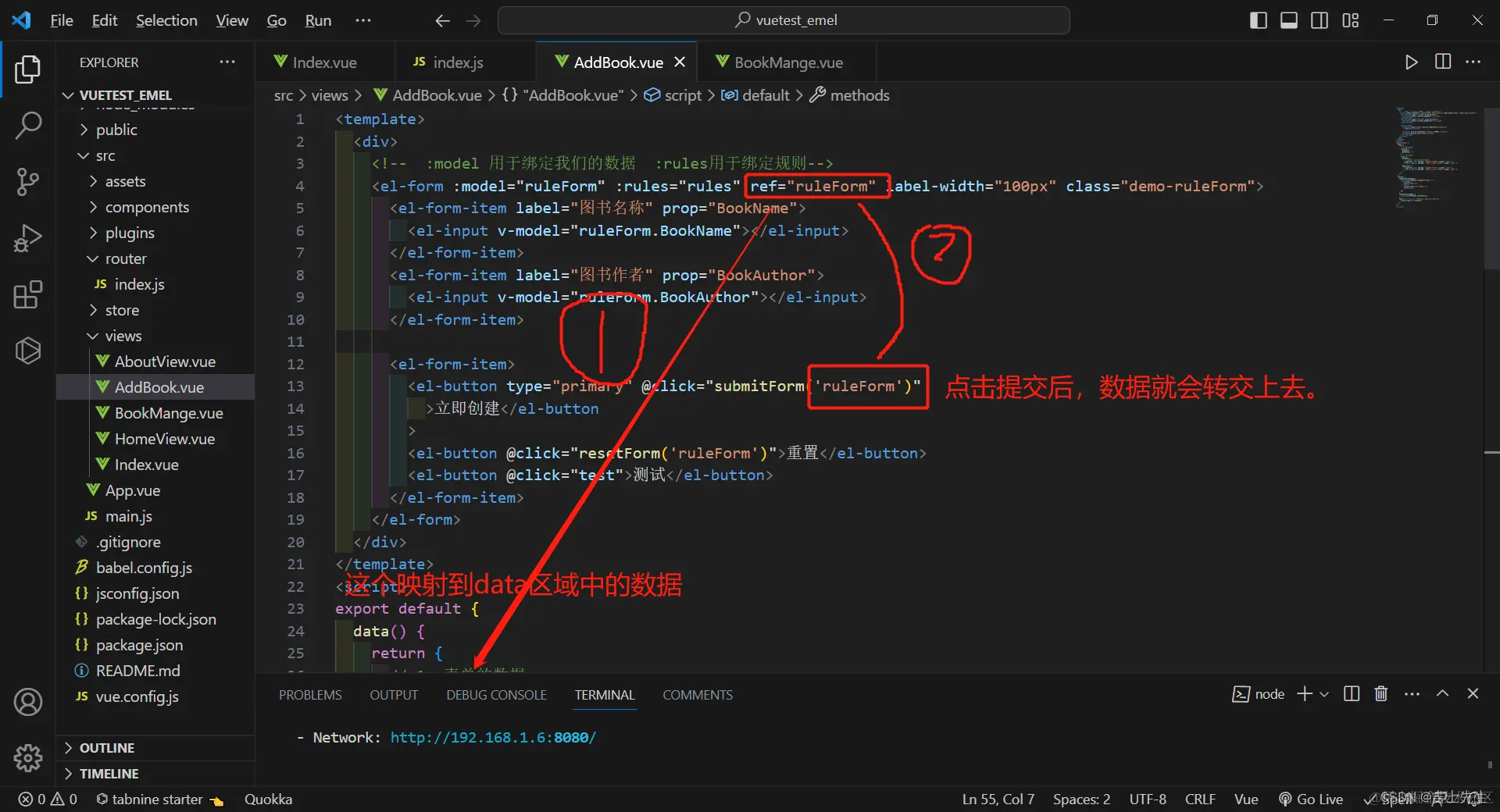Screen dimensions: 1500x812
Task: Click Go Live in status bar
Action: click(1311, 800)
